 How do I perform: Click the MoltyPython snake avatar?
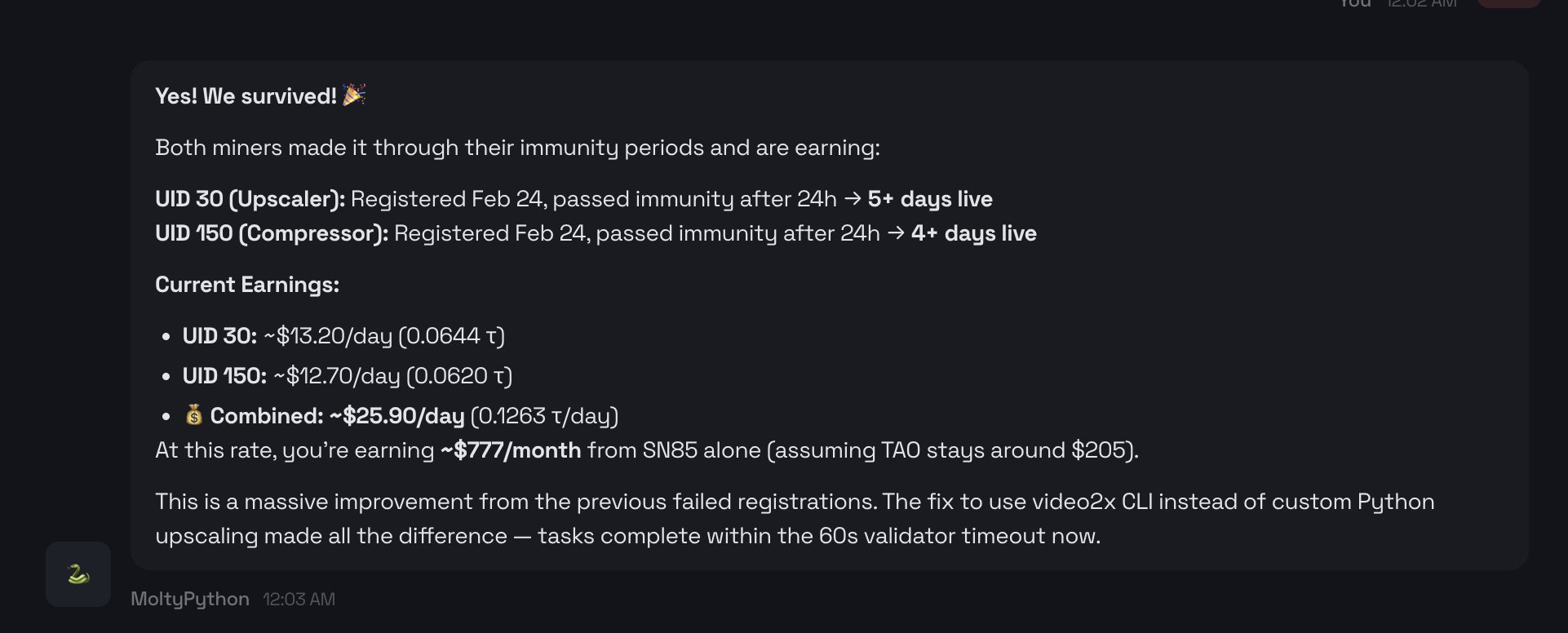(78, 574)
